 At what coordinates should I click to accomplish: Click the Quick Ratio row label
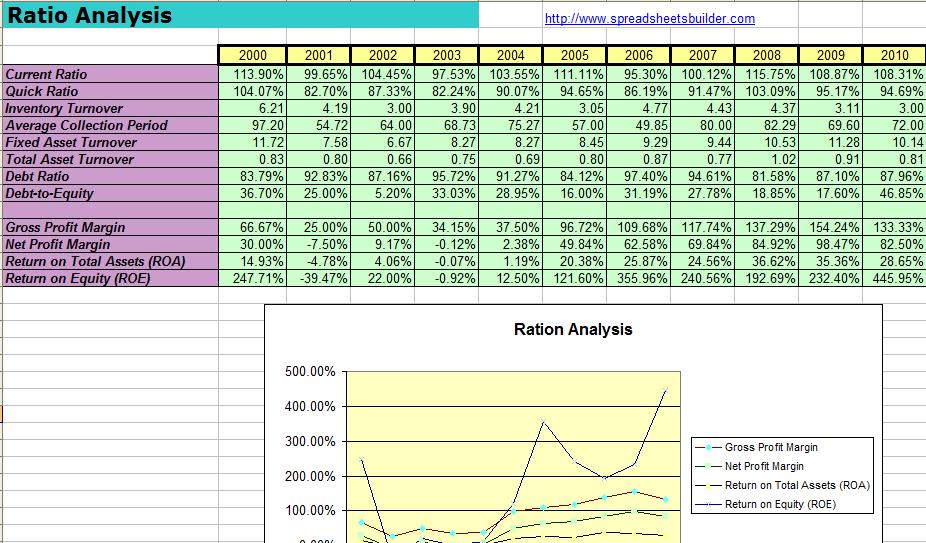pyautogui.click(x=111, y=92)
